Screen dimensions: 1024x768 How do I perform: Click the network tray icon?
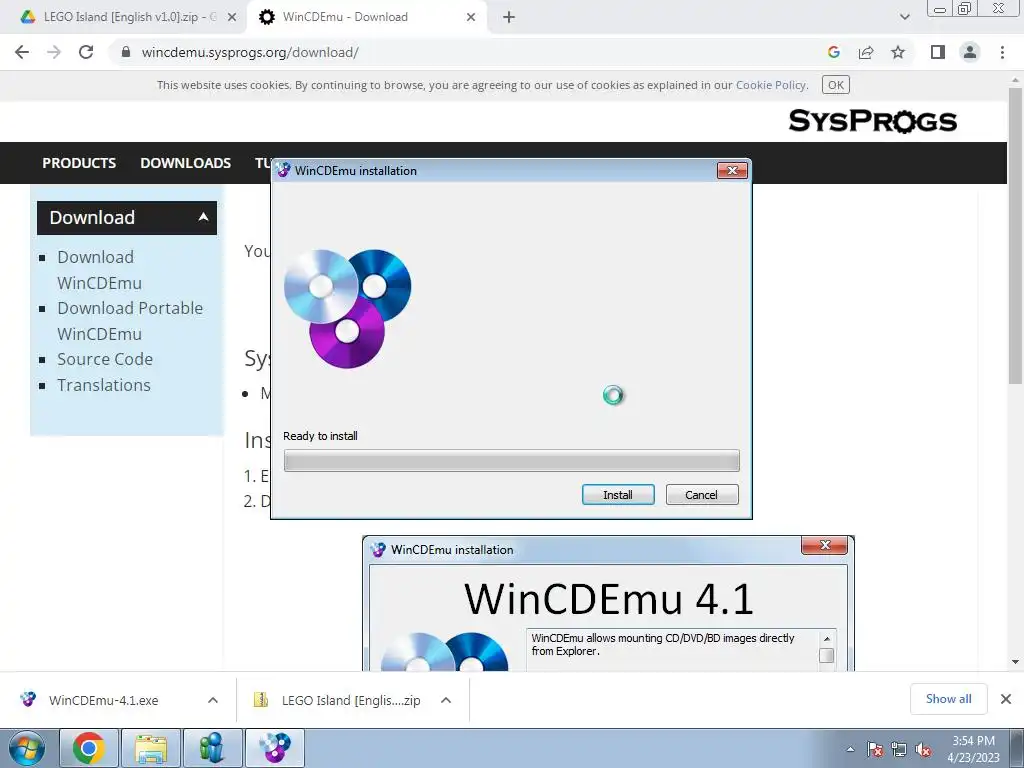coord(899,749)
